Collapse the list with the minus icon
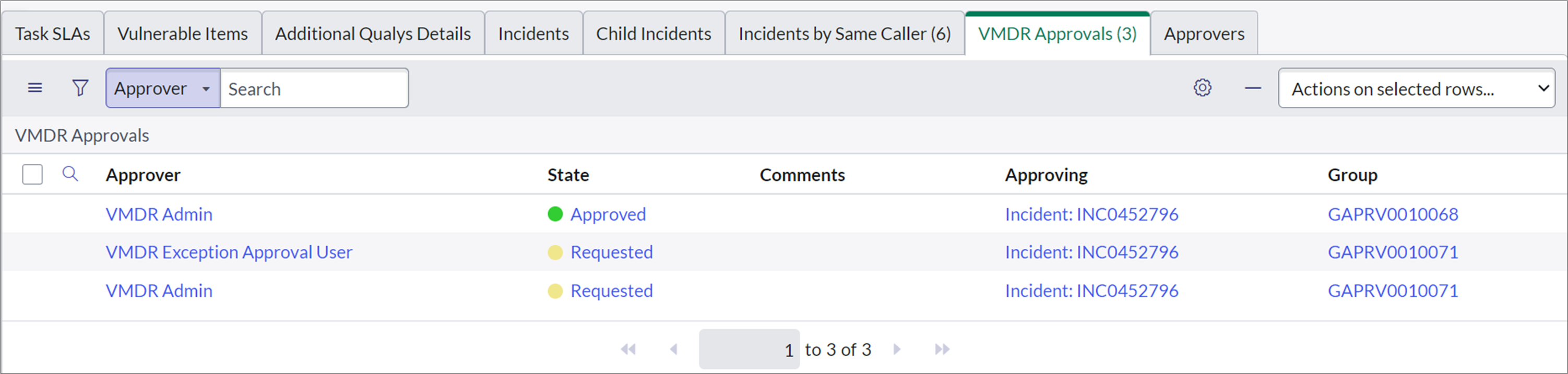The width and height of the screenshot is (1568, 374). [x=1253, y=88]
